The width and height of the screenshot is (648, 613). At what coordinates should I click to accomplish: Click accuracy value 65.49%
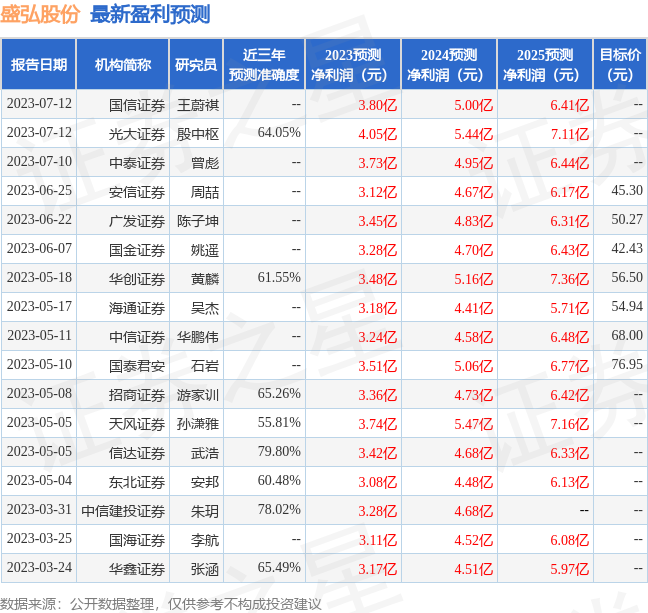279,567
